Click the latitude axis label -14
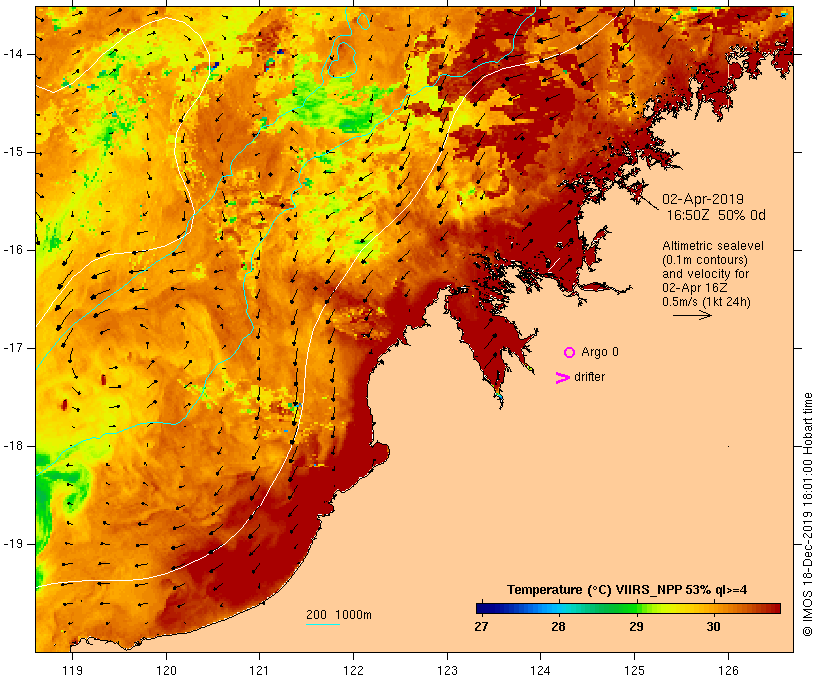 pos(13,54)
